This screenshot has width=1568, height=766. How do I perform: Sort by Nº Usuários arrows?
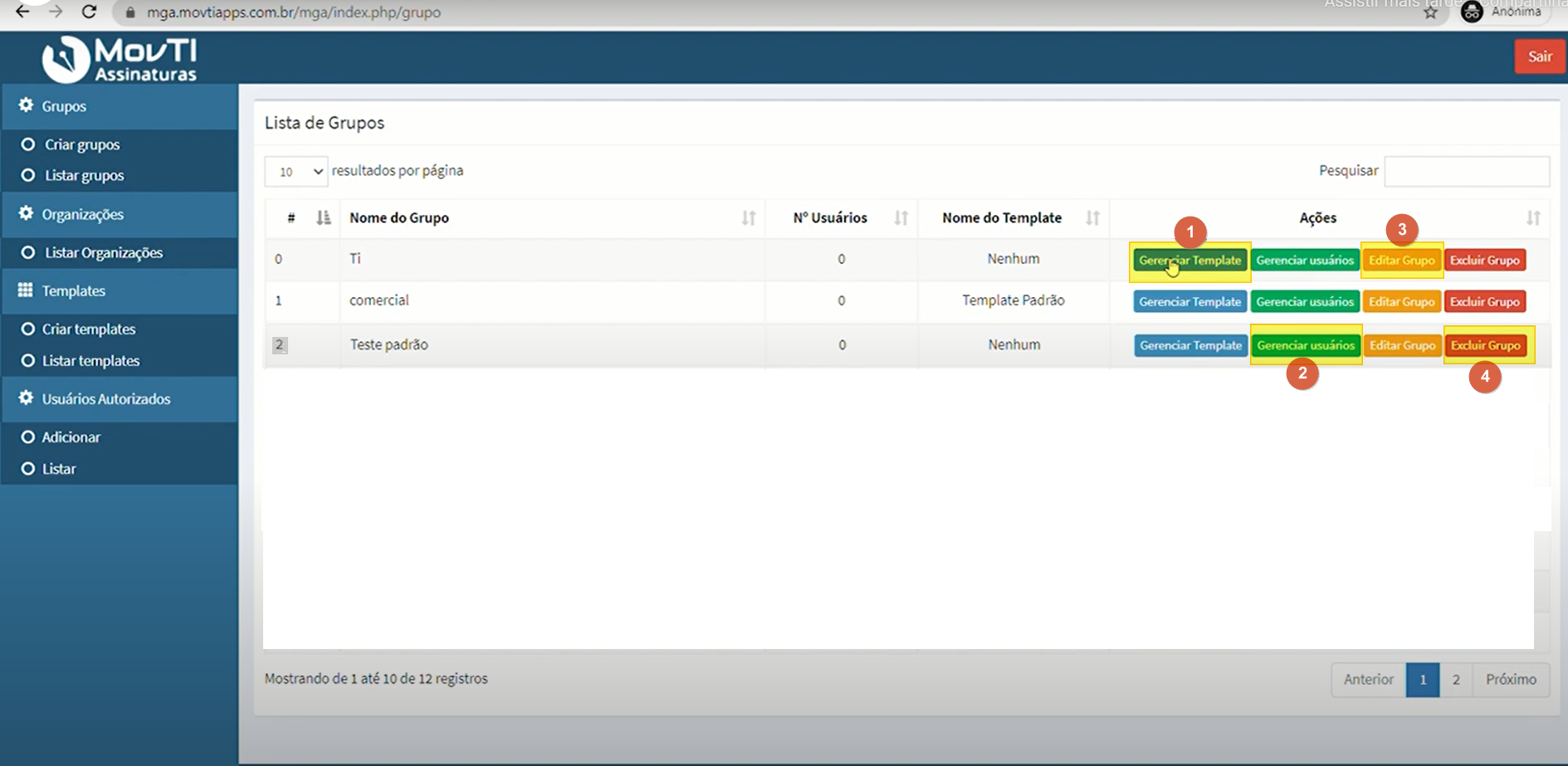pos(901,217)
